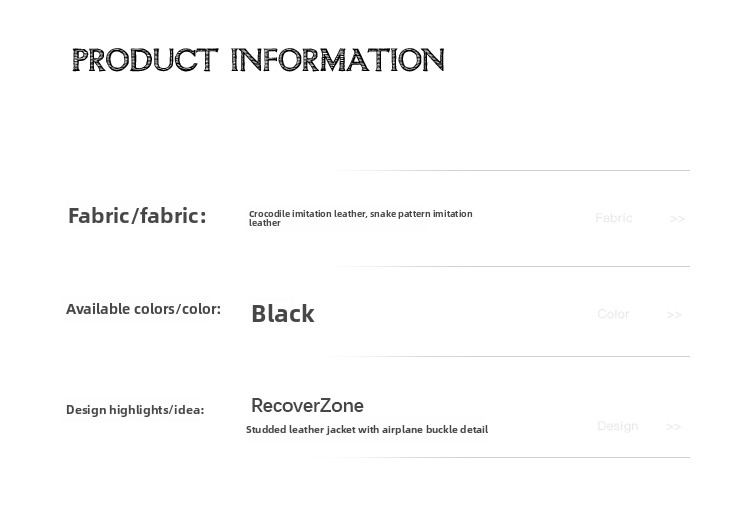Click the RecoverZone brand name
Viewport: 750px width, 510px height.
pos(307,406)
